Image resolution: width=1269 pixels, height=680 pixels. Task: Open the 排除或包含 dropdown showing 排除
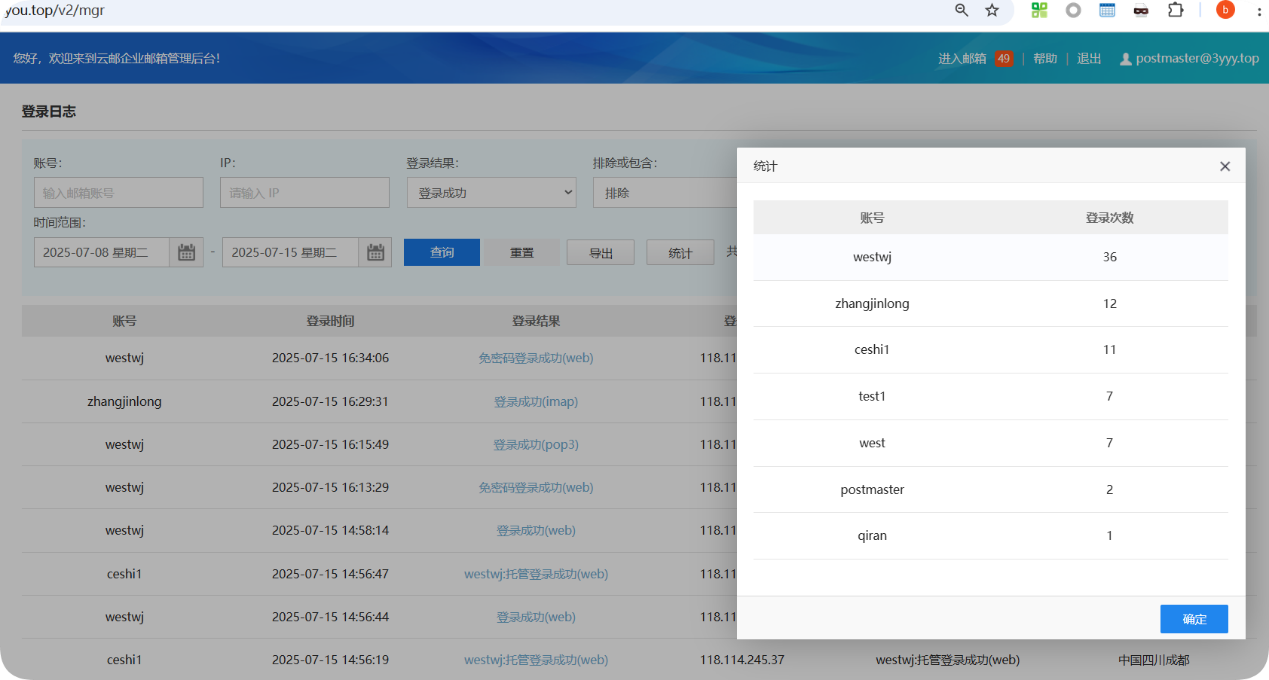click(664, 193)
